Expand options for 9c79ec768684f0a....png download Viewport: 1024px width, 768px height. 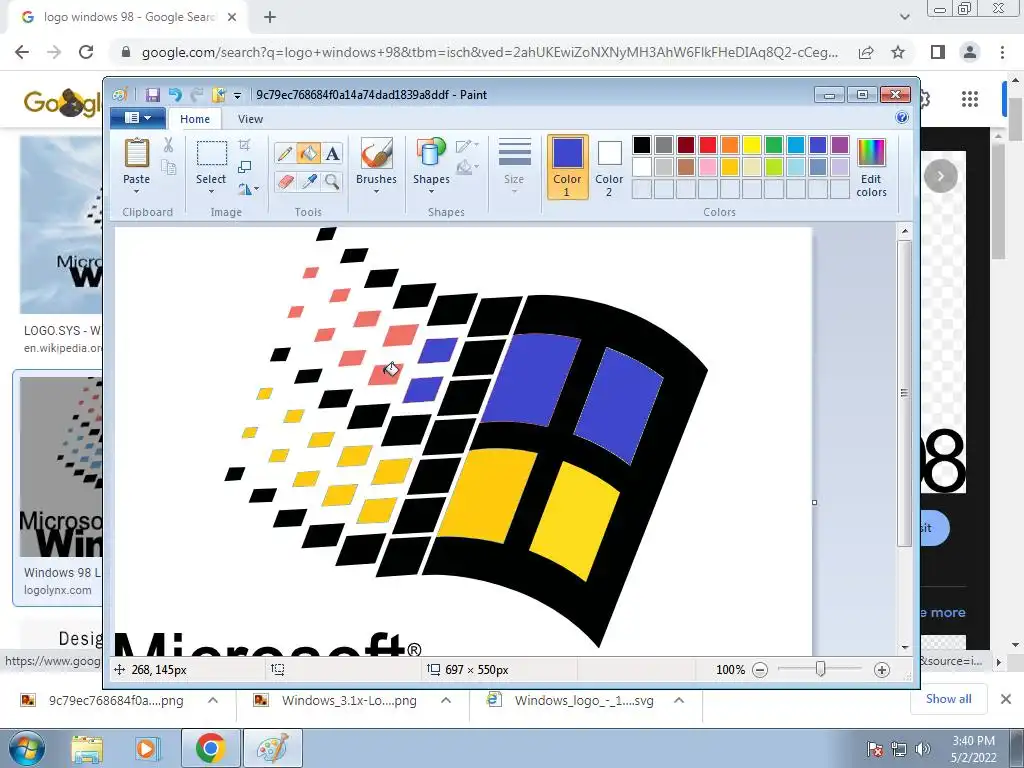(x=213, y=700)
